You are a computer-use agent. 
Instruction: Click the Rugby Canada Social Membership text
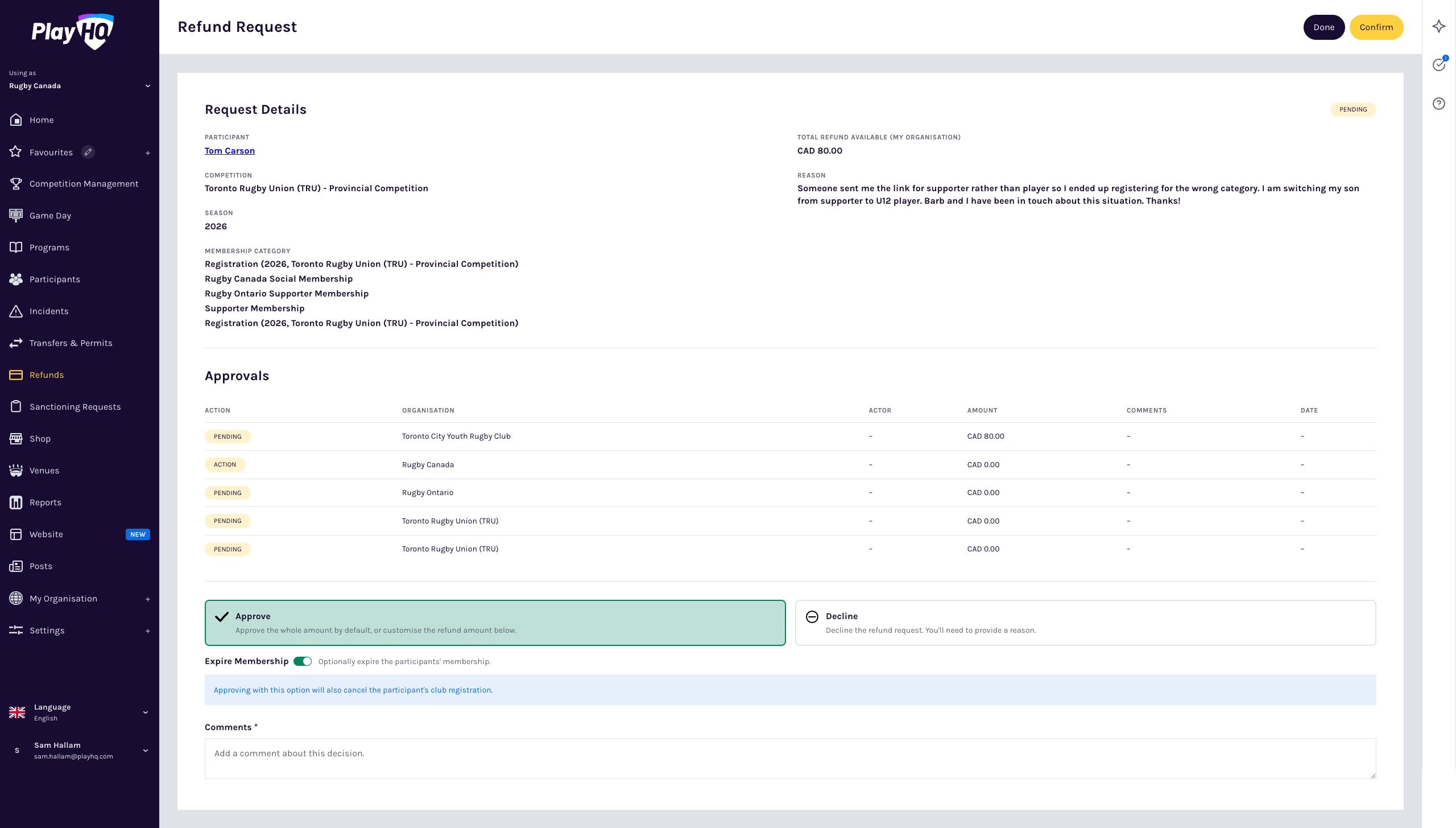[279, 279]
